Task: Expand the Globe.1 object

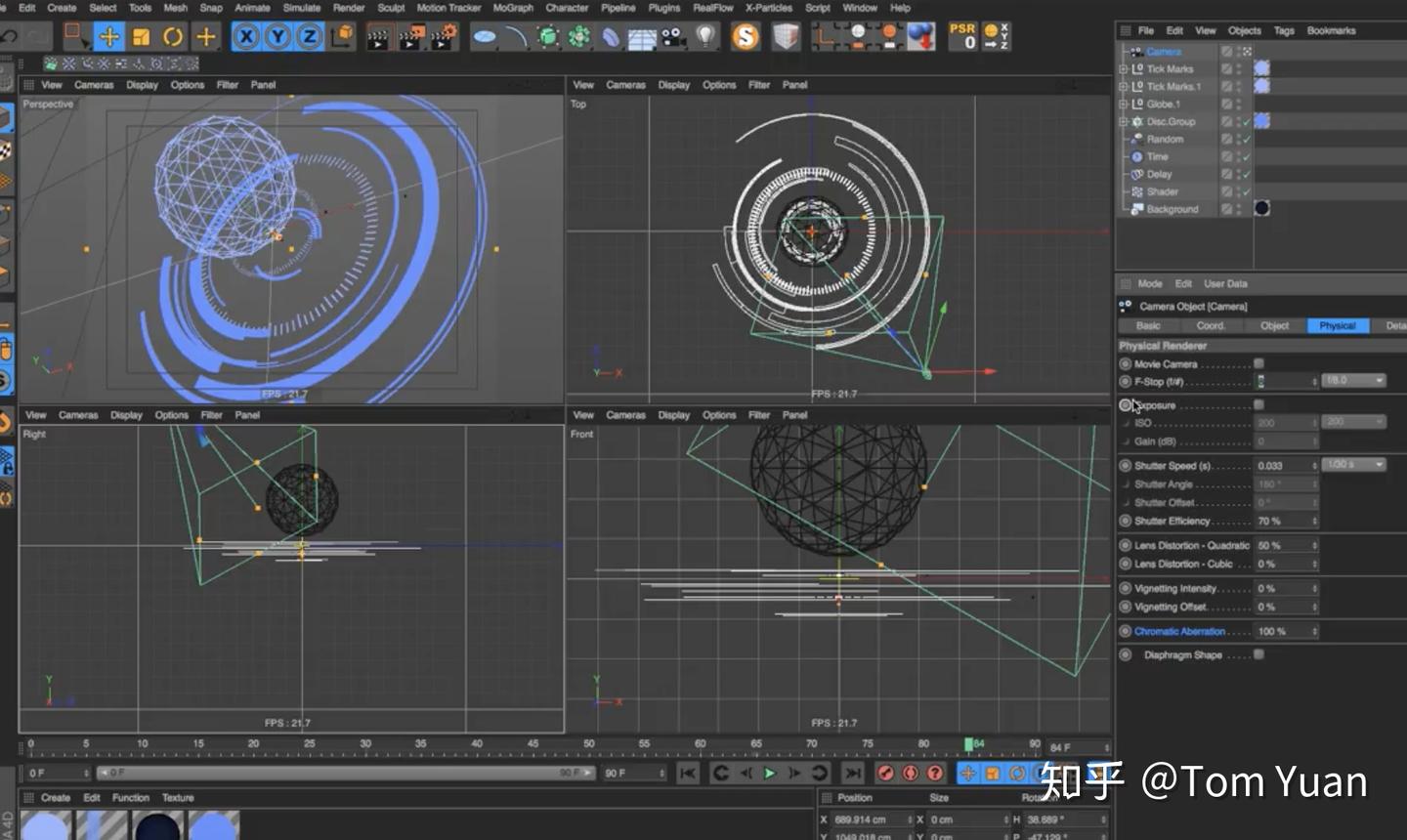Action: (1124, 105)
